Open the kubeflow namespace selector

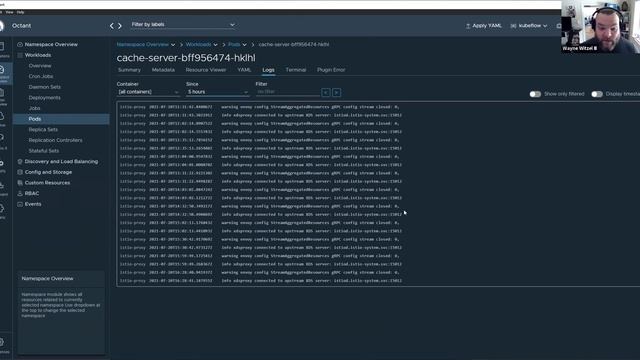pyautogui.click(x=529, y=26)
